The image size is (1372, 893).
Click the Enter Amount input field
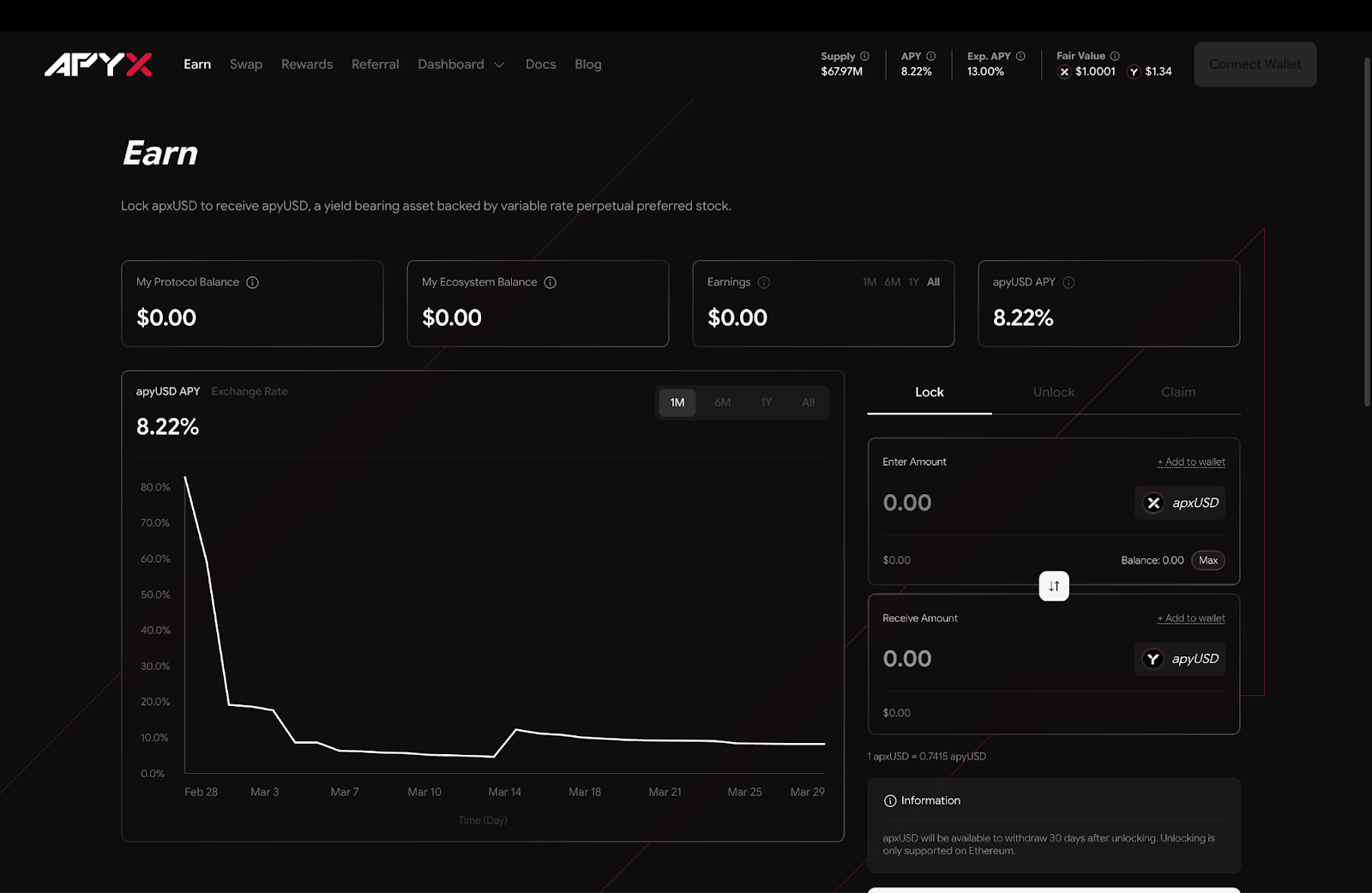[1003, 503]
